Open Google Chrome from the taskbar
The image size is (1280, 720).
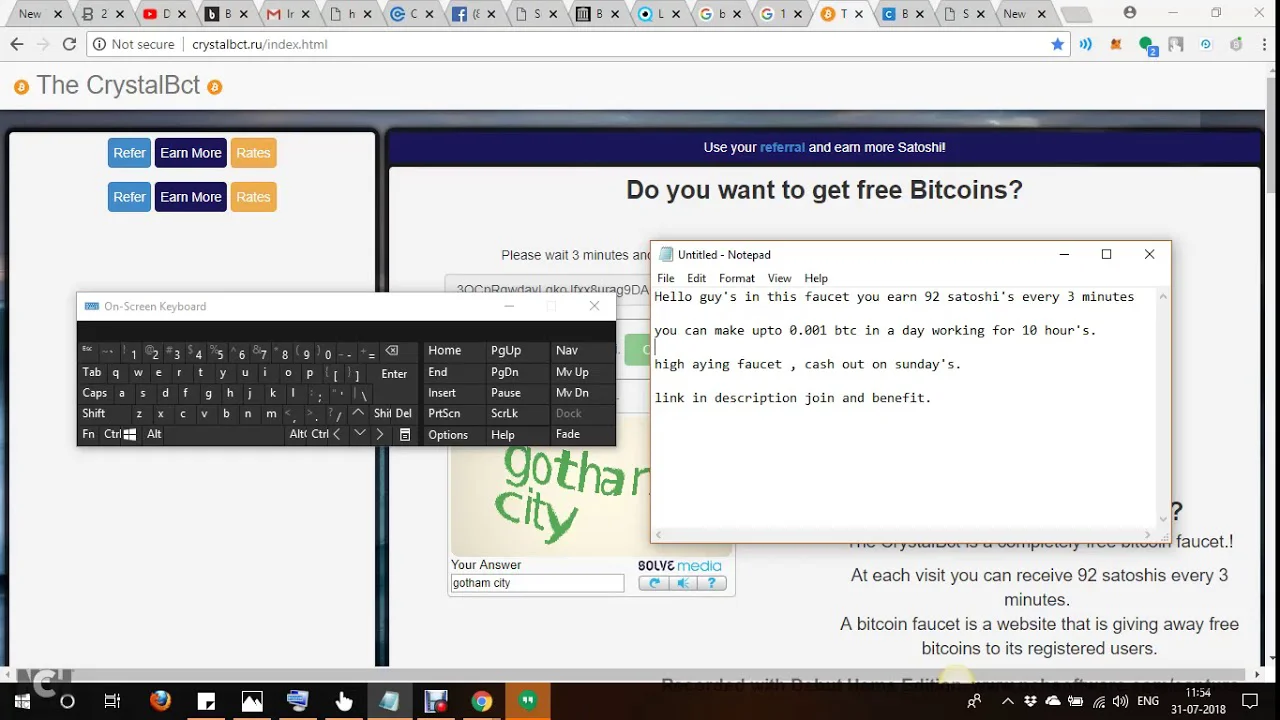[x=482, y=702]
